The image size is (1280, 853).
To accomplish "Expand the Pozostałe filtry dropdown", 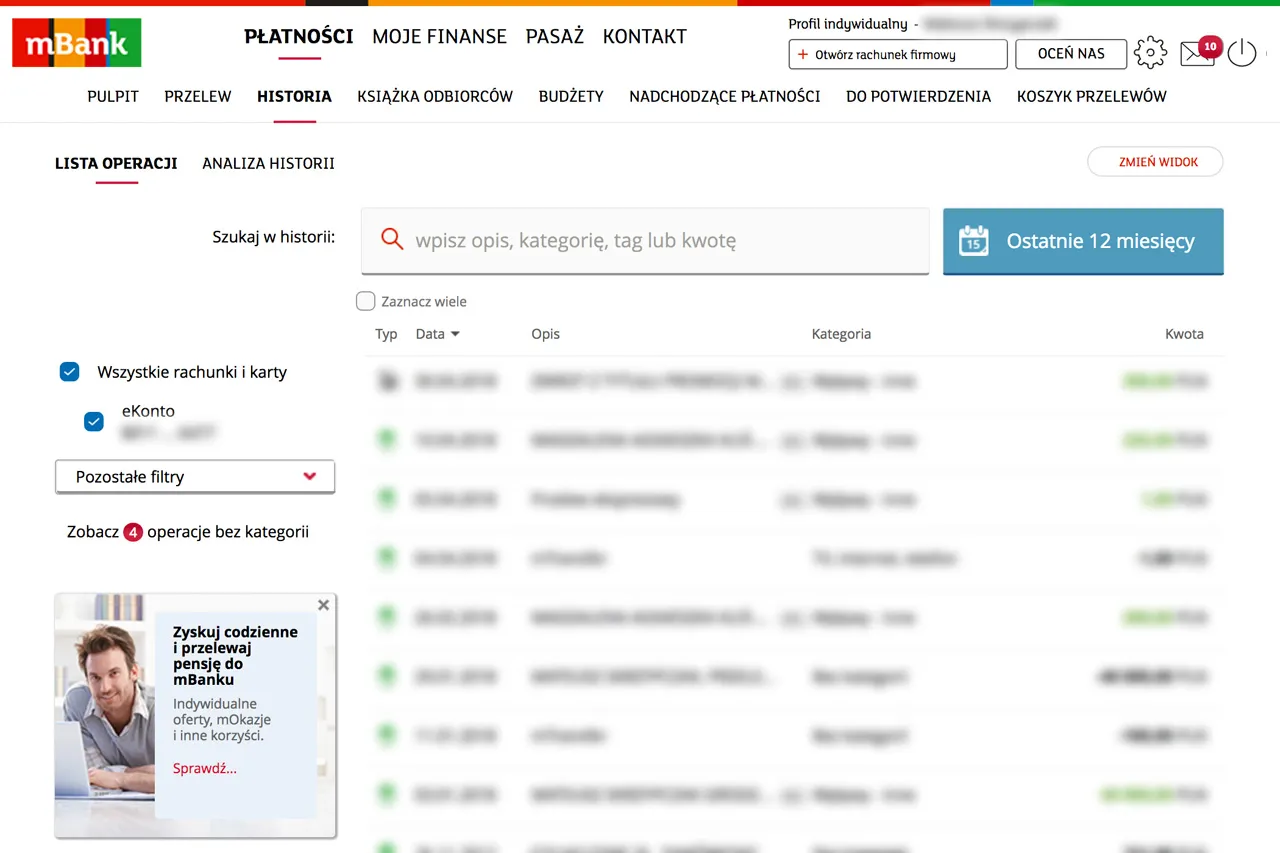I will tap(195, 477).
